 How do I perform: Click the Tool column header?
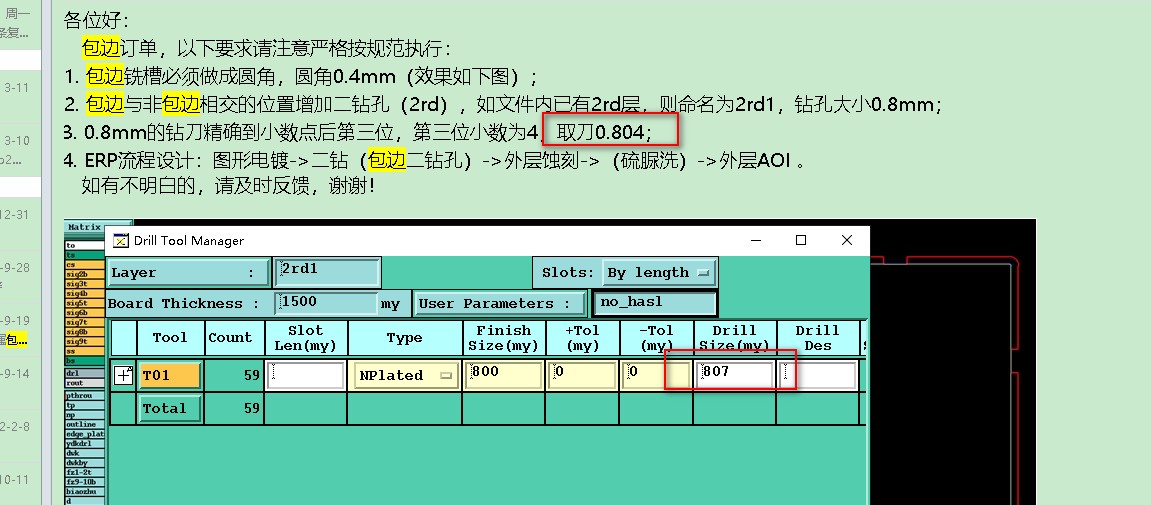170,338
